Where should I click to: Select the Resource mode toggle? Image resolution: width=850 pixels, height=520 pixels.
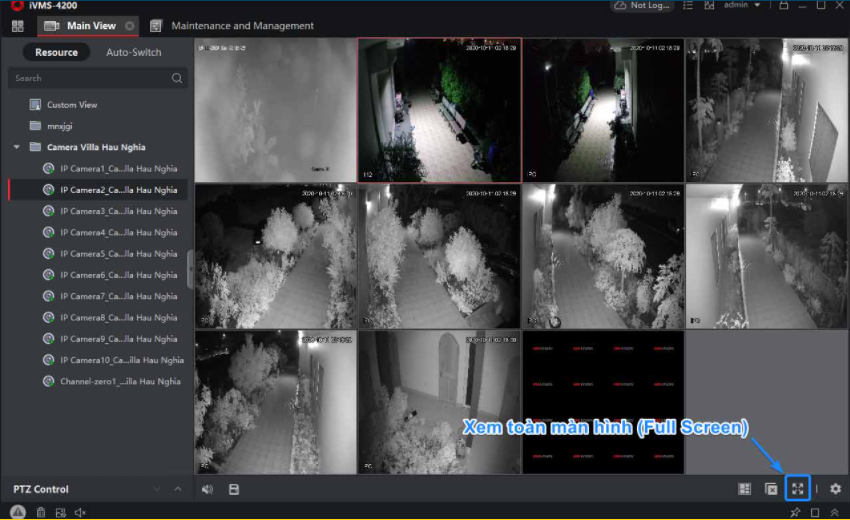tap(56, 52)
